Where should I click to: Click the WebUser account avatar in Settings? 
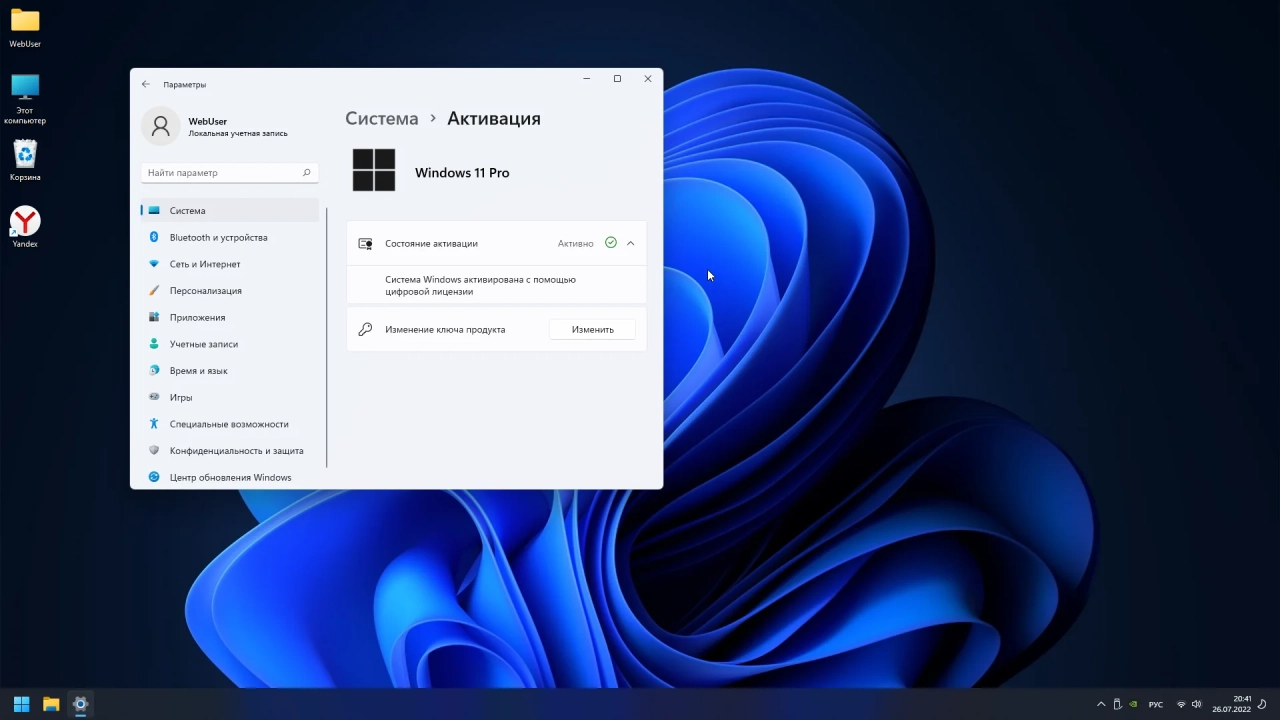click(161, 126)
